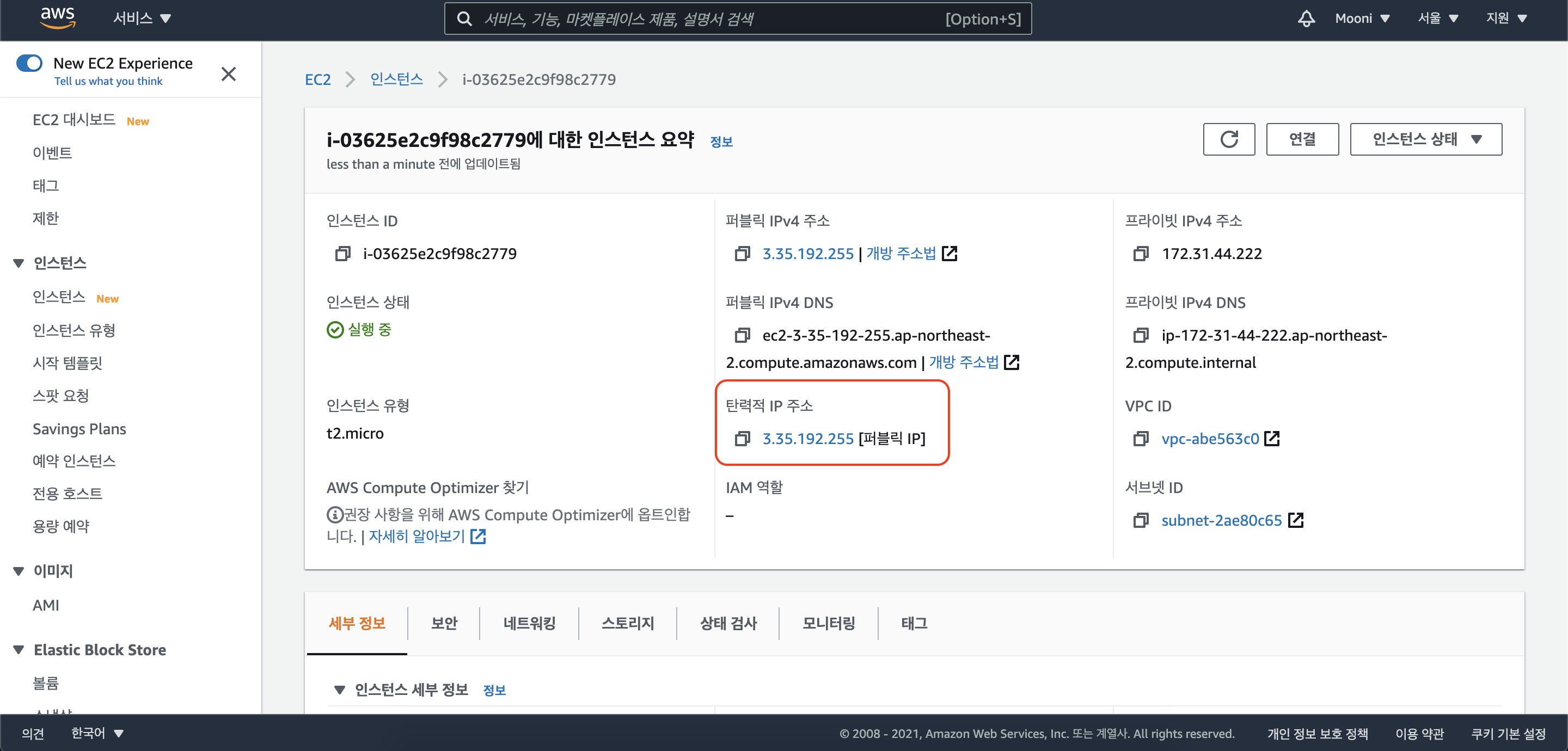
Task: Open the 인스턴스 상태 dropdown
Action: coord(1425,139)
